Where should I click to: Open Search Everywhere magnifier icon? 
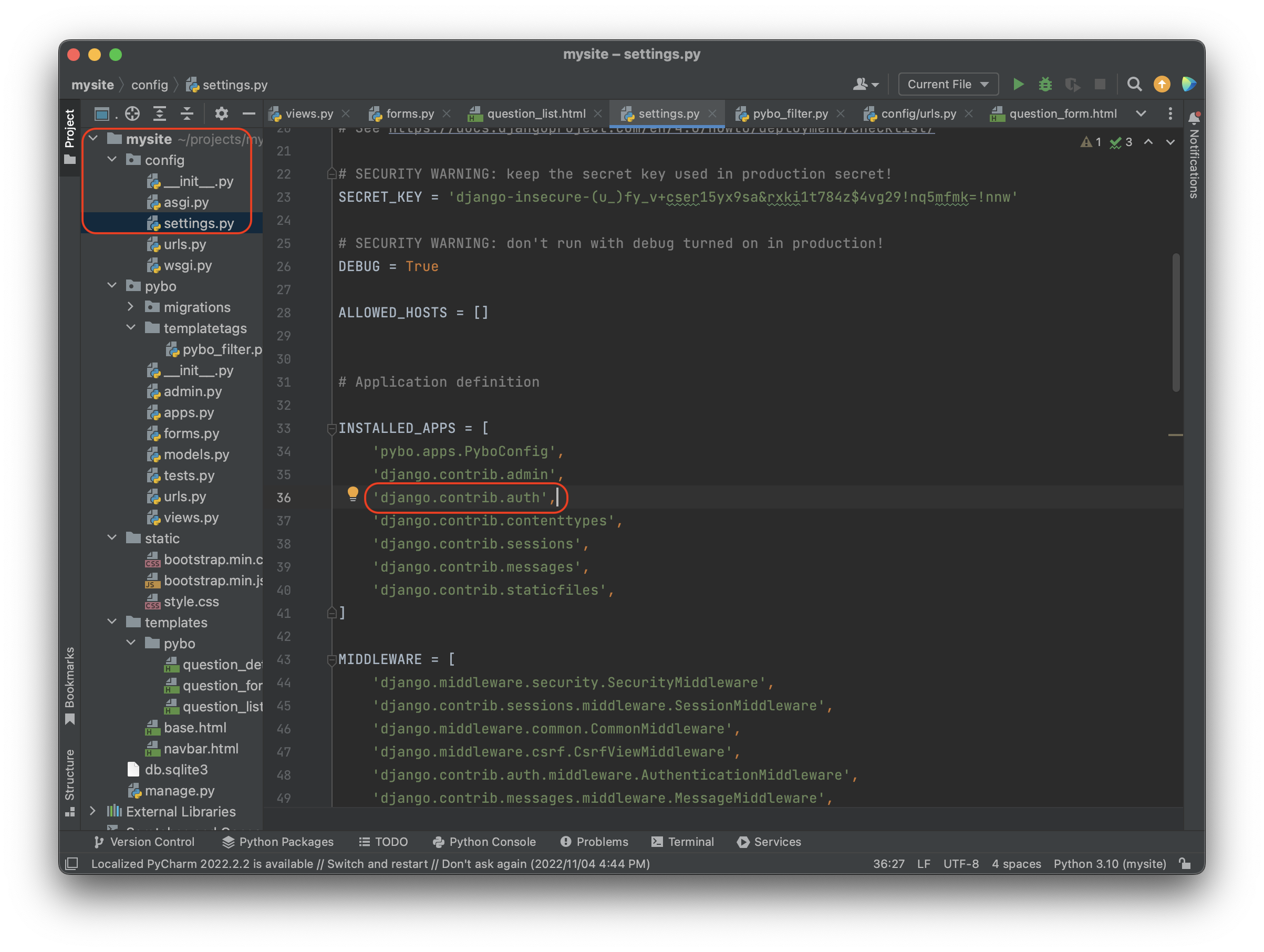click(1134, 85)
